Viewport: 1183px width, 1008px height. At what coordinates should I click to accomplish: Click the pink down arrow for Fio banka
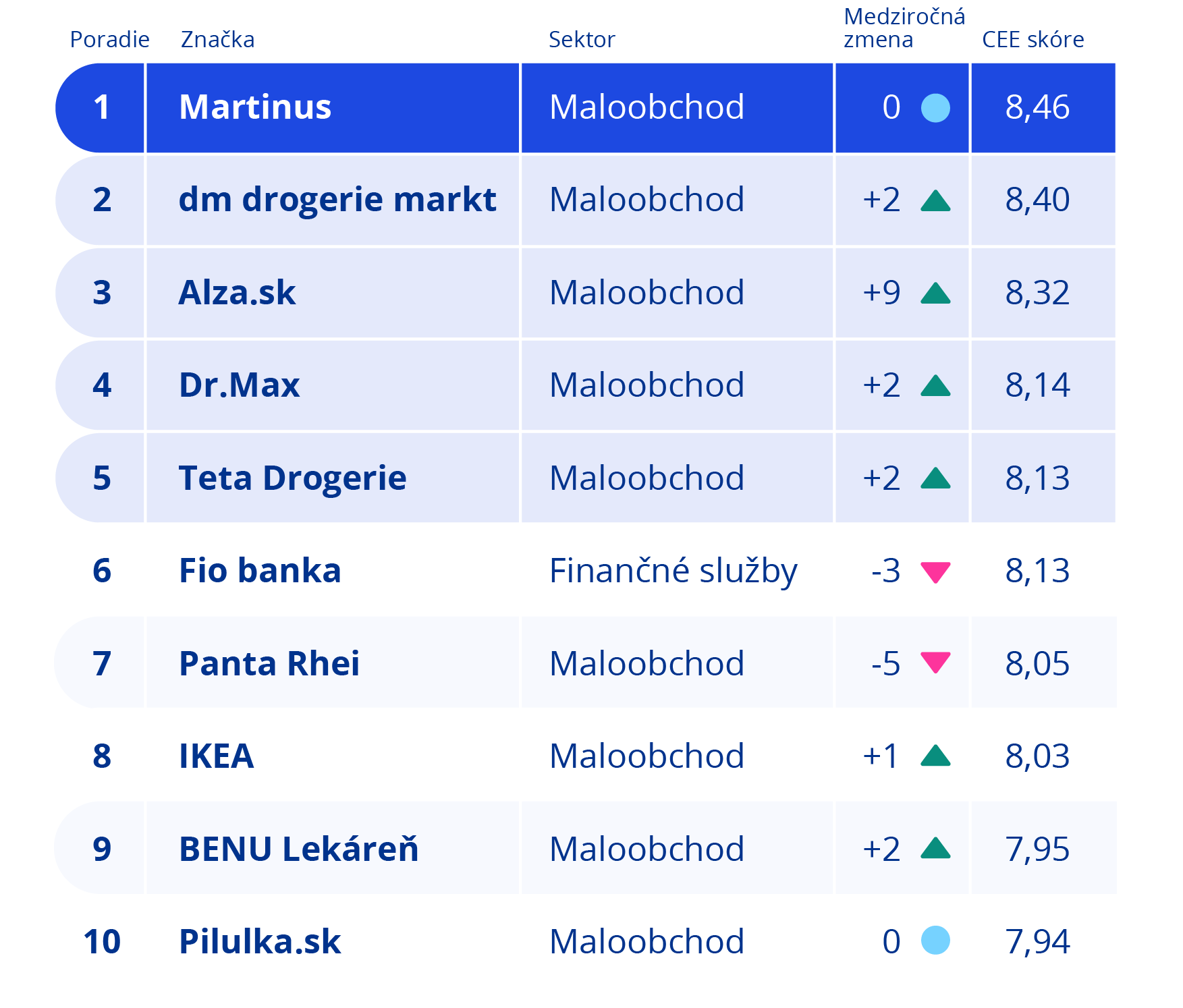point(935,571)
